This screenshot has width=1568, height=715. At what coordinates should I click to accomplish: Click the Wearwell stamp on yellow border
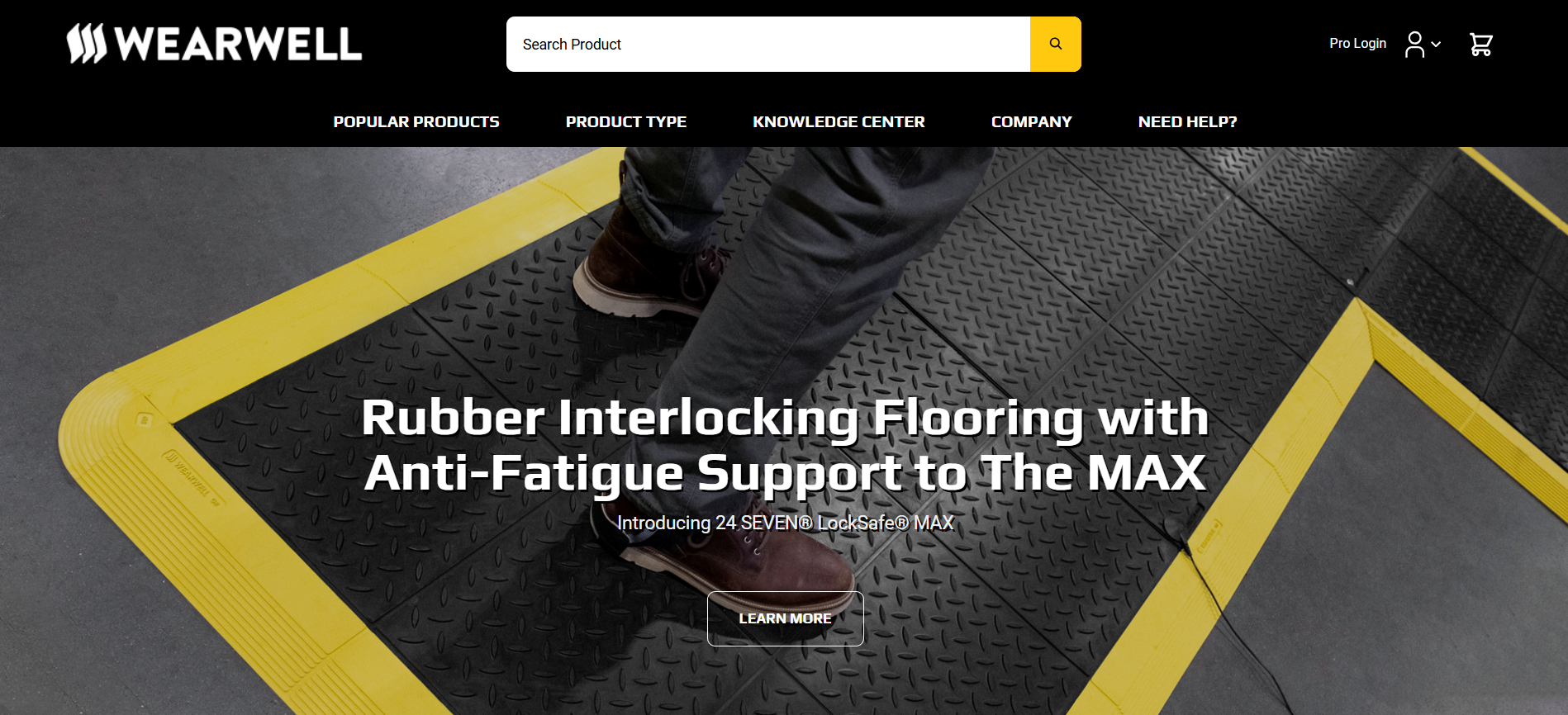192,477
